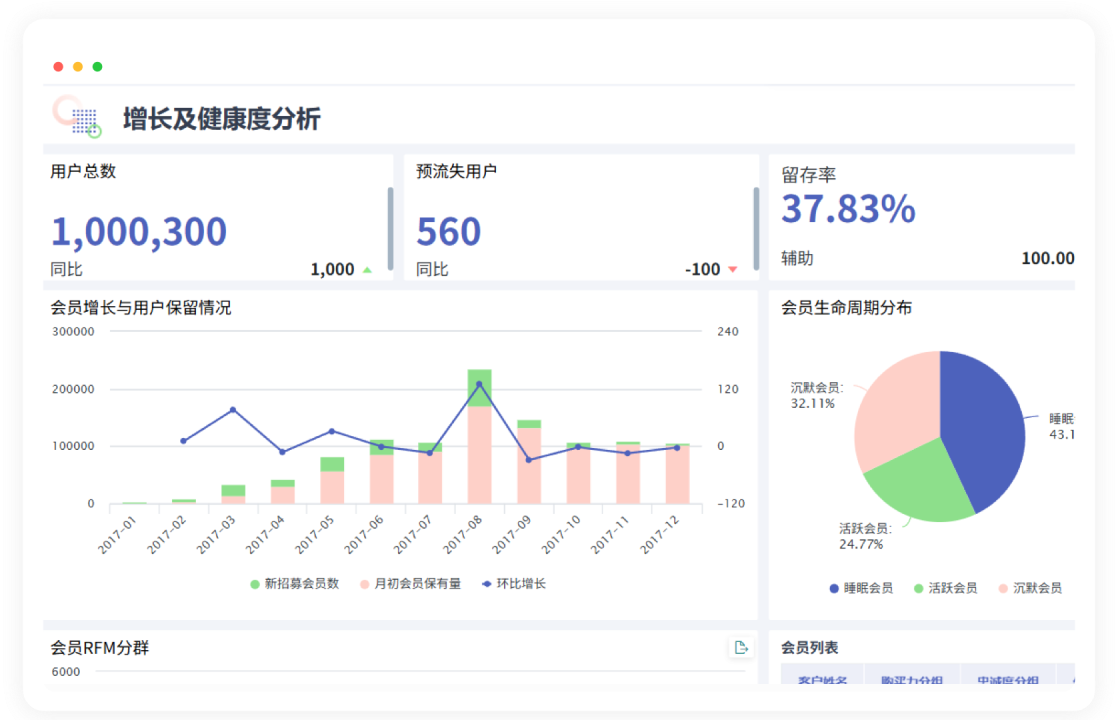Click the 2017-08 tallest bar

tap(479, 436)
